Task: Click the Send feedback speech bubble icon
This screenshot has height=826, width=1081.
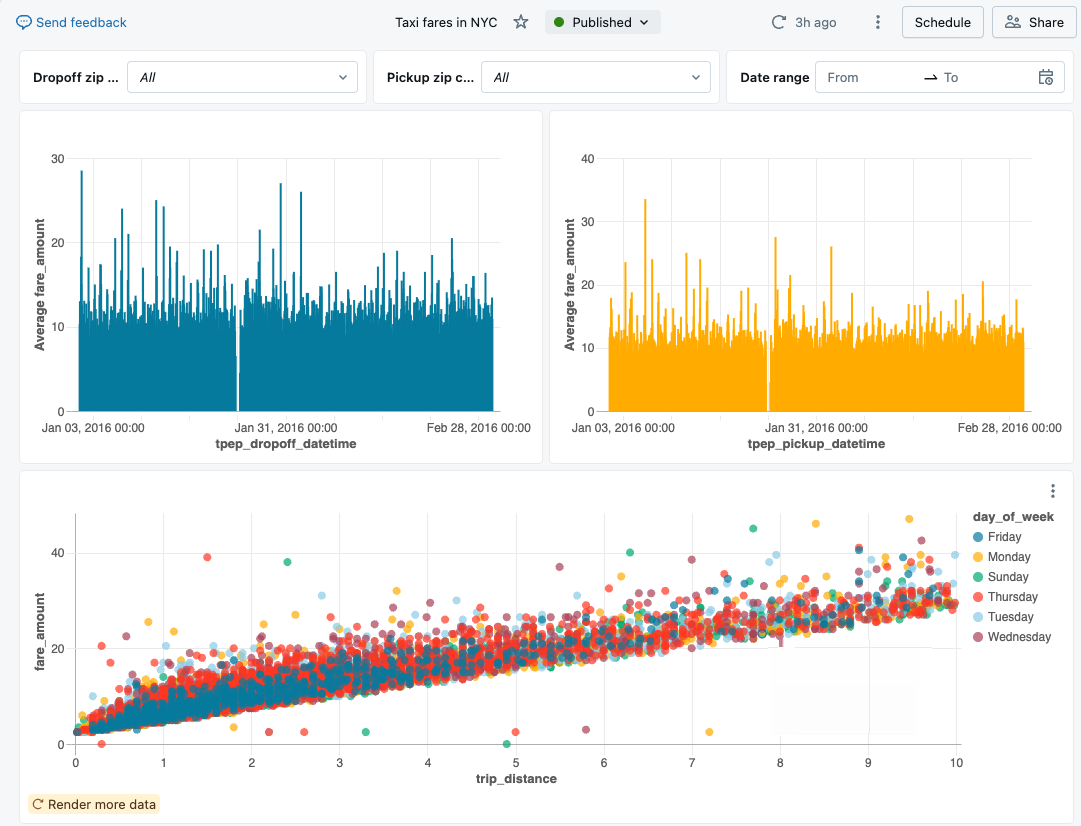Action: pyautogui.click(x=22, y=22)
